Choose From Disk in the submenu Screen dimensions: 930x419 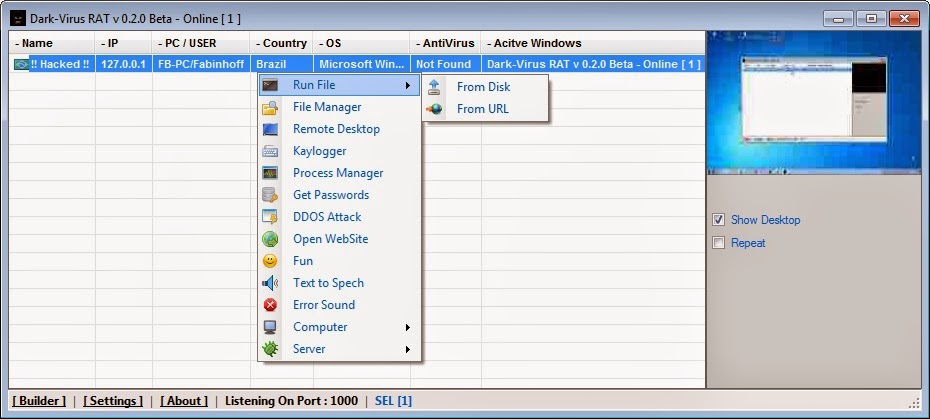(485, 87)
